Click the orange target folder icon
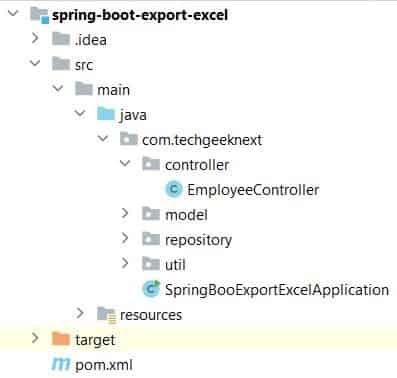The image size is (397, 378). pos(61,339)
